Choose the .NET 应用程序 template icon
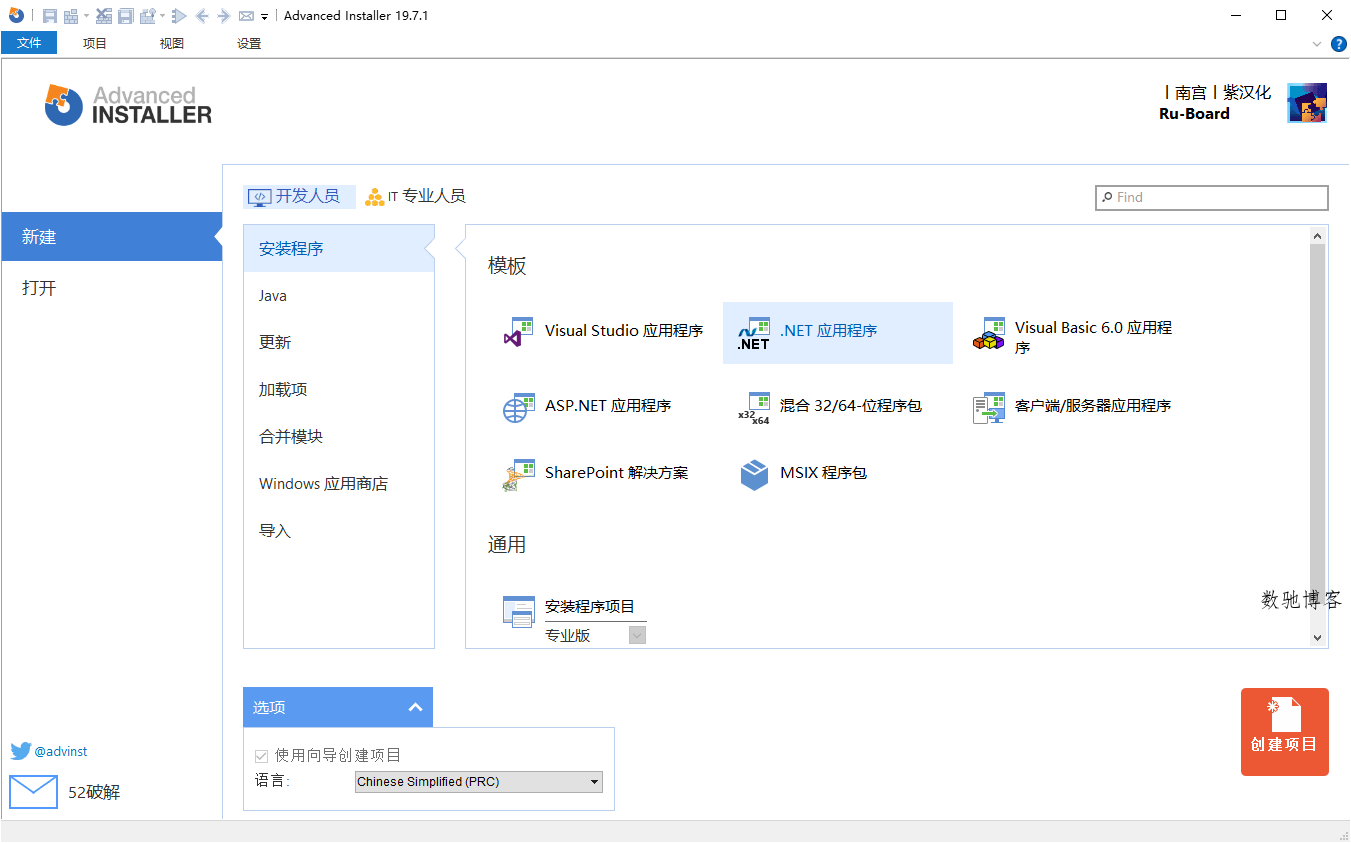The image size is (1351, 843). coord(753,332)
